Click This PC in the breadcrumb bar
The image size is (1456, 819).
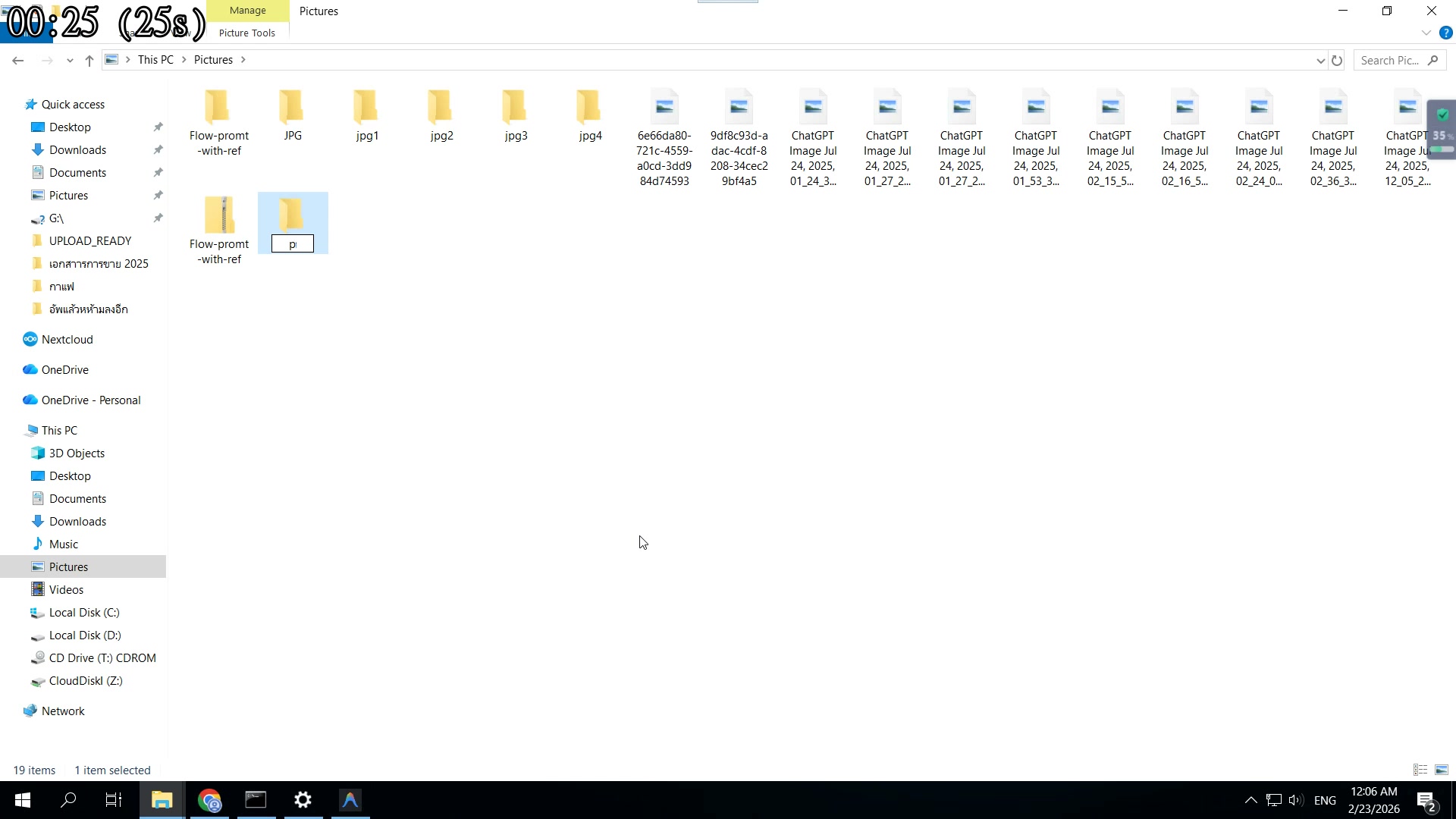(155, 59)
